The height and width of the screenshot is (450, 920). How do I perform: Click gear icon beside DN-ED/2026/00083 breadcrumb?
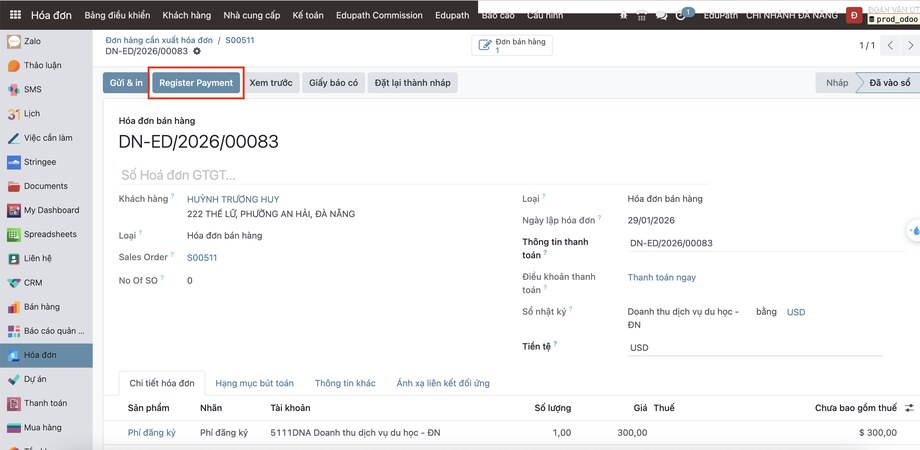point(197,51)
